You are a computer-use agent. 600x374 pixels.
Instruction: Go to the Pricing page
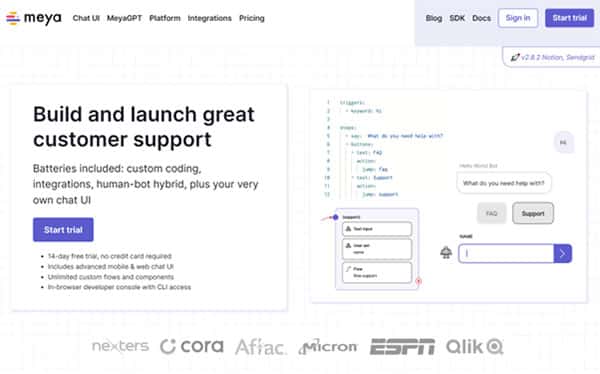(x=252, y=18)
